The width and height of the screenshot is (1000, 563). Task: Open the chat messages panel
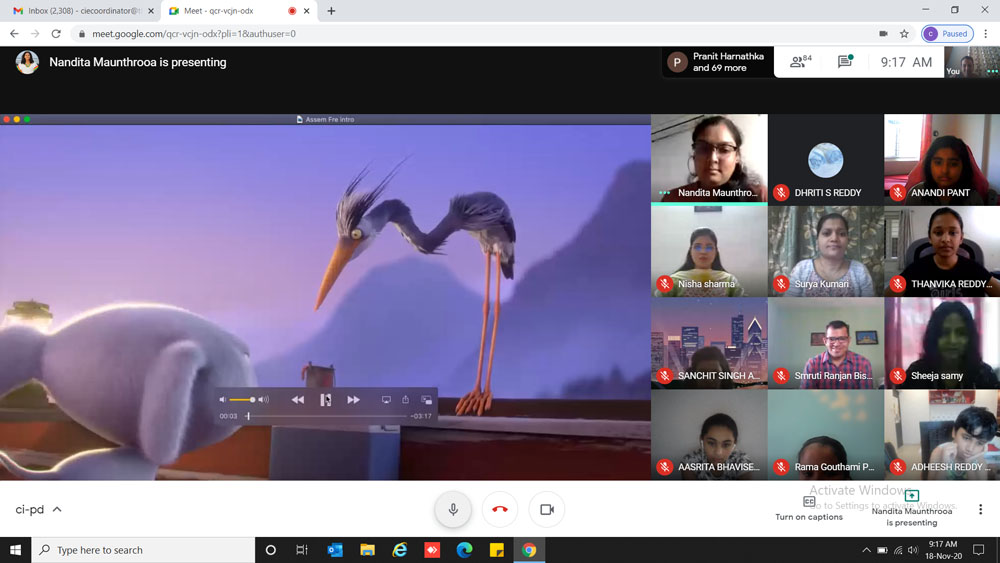[846, 61]
